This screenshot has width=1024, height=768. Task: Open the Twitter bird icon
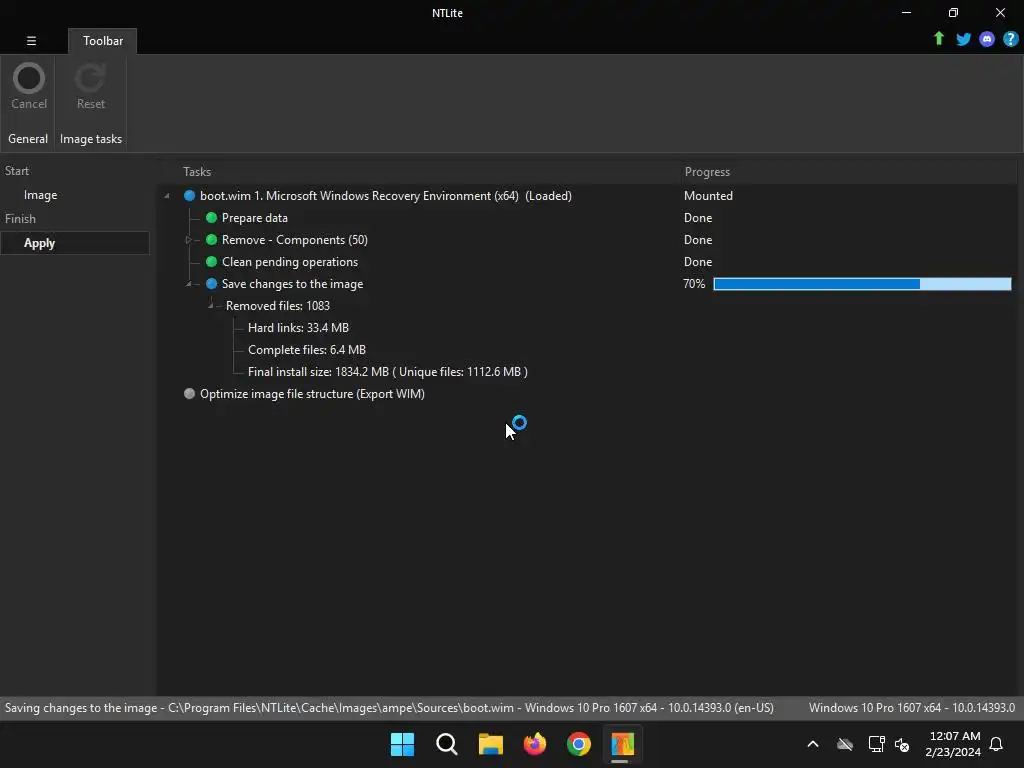(x=963, y=39)
